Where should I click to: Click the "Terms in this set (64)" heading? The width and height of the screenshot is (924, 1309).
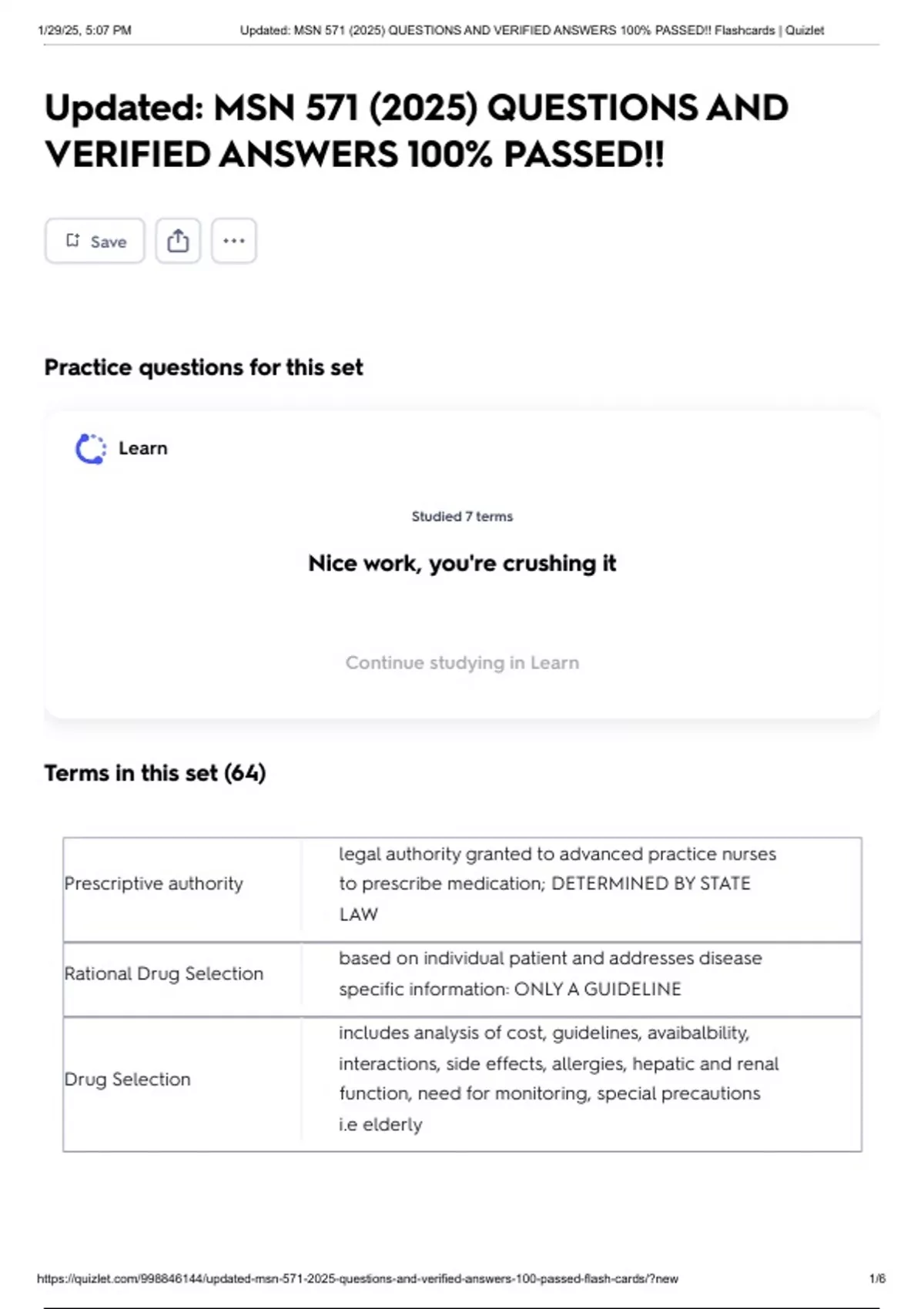pos(155,772)
